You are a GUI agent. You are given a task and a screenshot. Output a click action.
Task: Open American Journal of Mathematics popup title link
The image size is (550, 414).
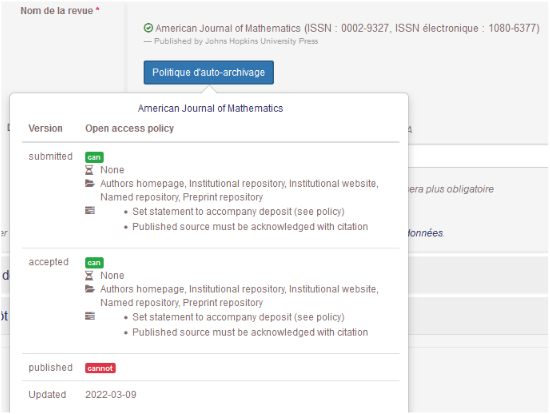point(210,108)
